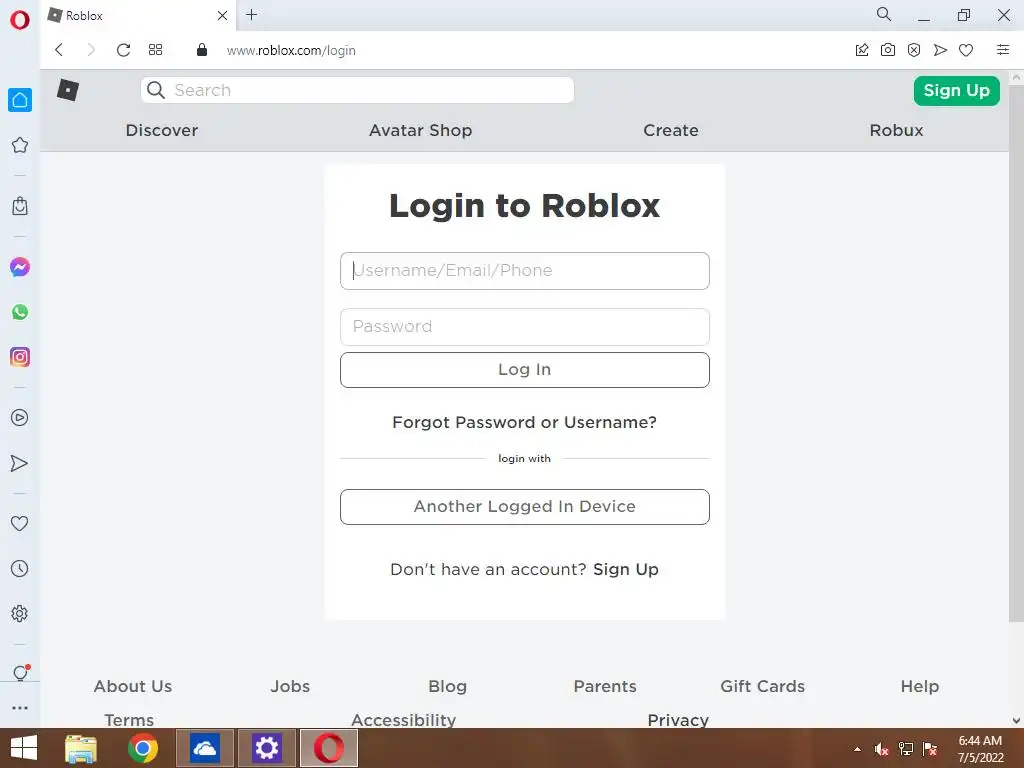
Task: Open Chrome from the Windows taskbar
Action: coord(142,748)
